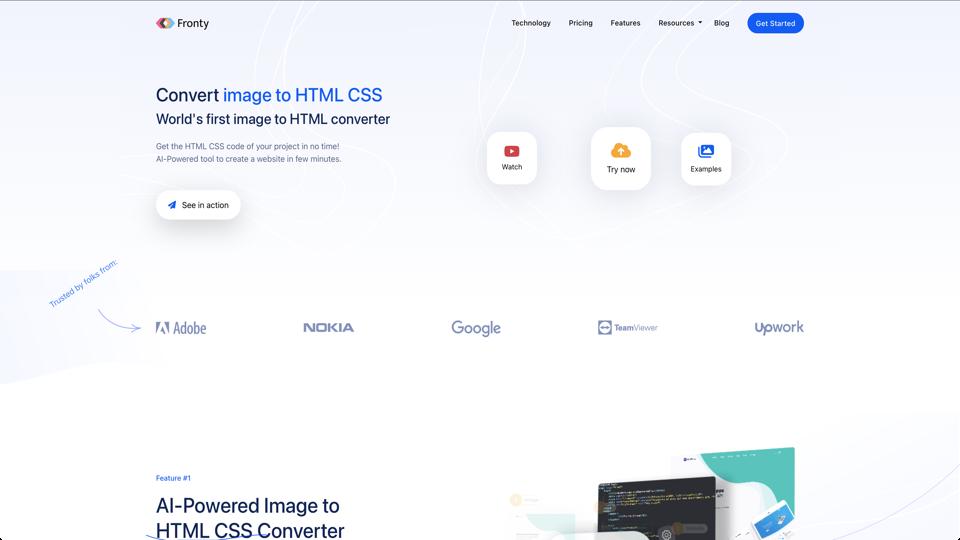Click the TeamViewer logo

[628, 328]
